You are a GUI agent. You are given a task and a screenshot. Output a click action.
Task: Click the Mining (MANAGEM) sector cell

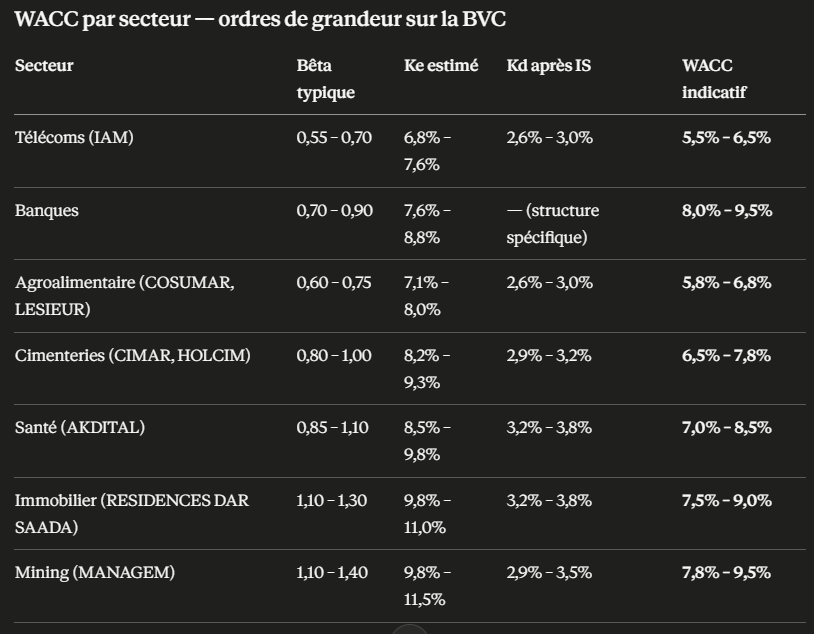tap(95, 573)
